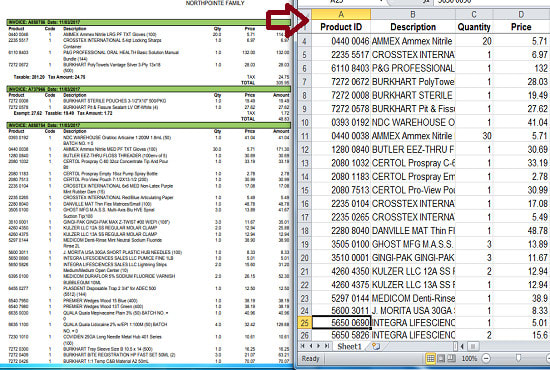Viewport: 550px width, 370px height.
Task: Select row 4 header
Action: 304,41
